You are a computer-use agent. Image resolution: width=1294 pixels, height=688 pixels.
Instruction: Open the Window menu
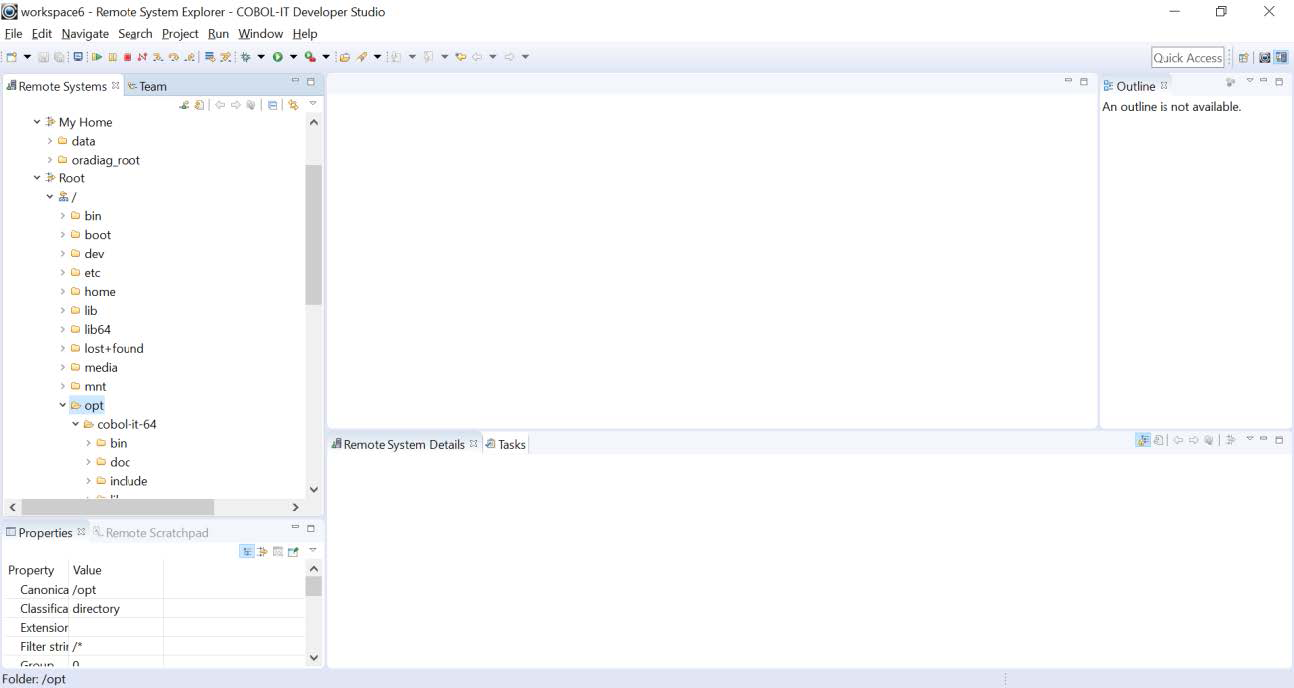pyautogui.click(x=260, y=33)
